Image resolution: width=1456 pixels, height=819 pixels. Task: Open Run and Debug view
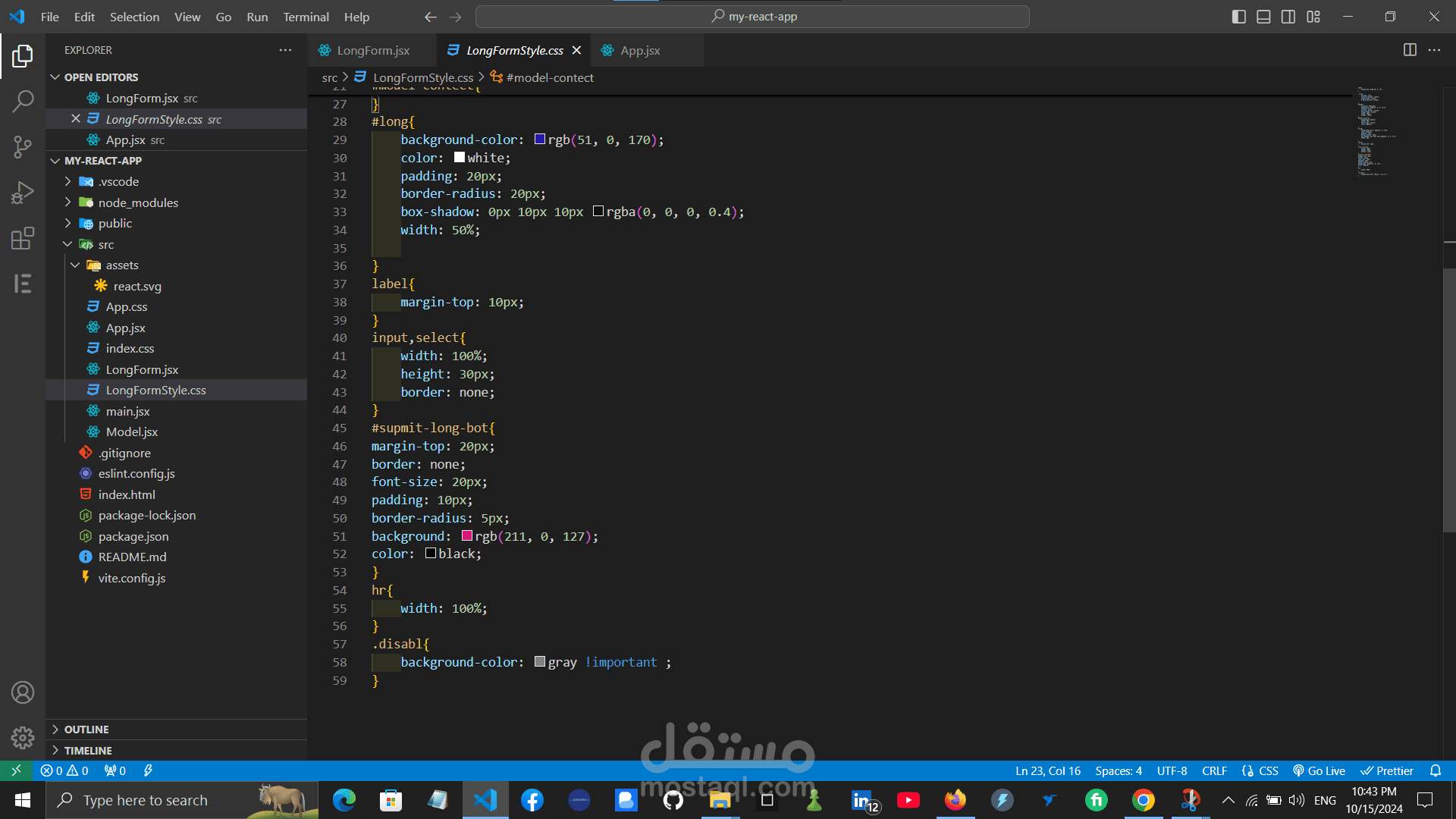pos(23,193)
